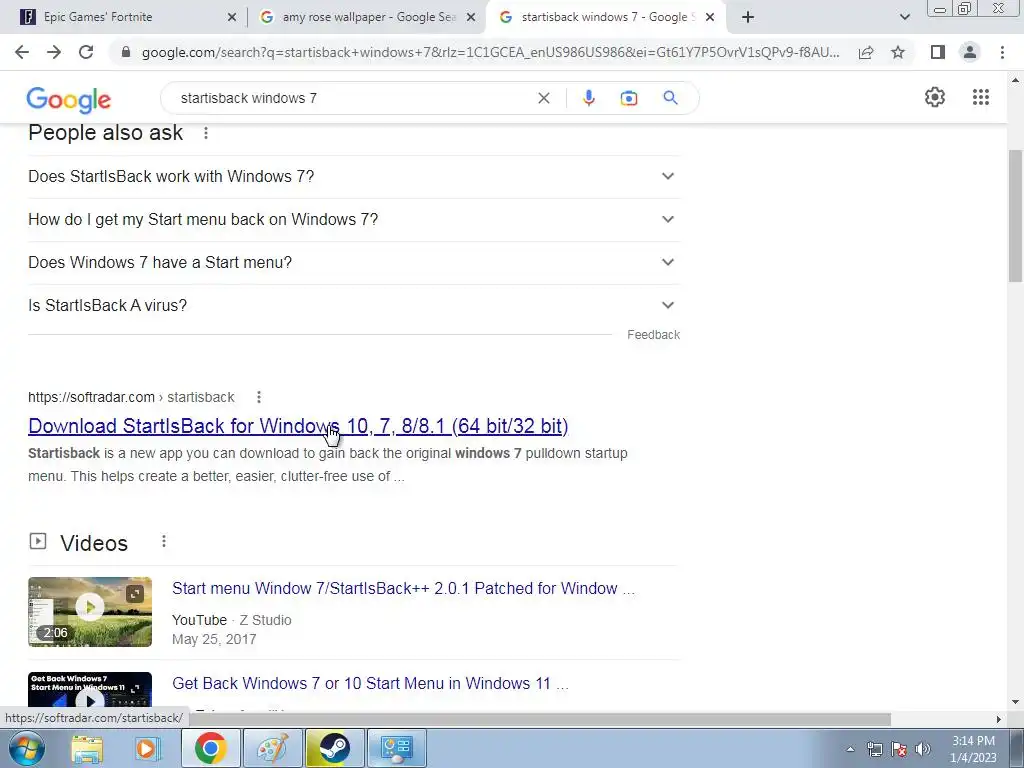Open the StartIsBack++ 2.0.1 Patched video link
The height and width of the screenshot is (768, 1024).
click(403, 588)
